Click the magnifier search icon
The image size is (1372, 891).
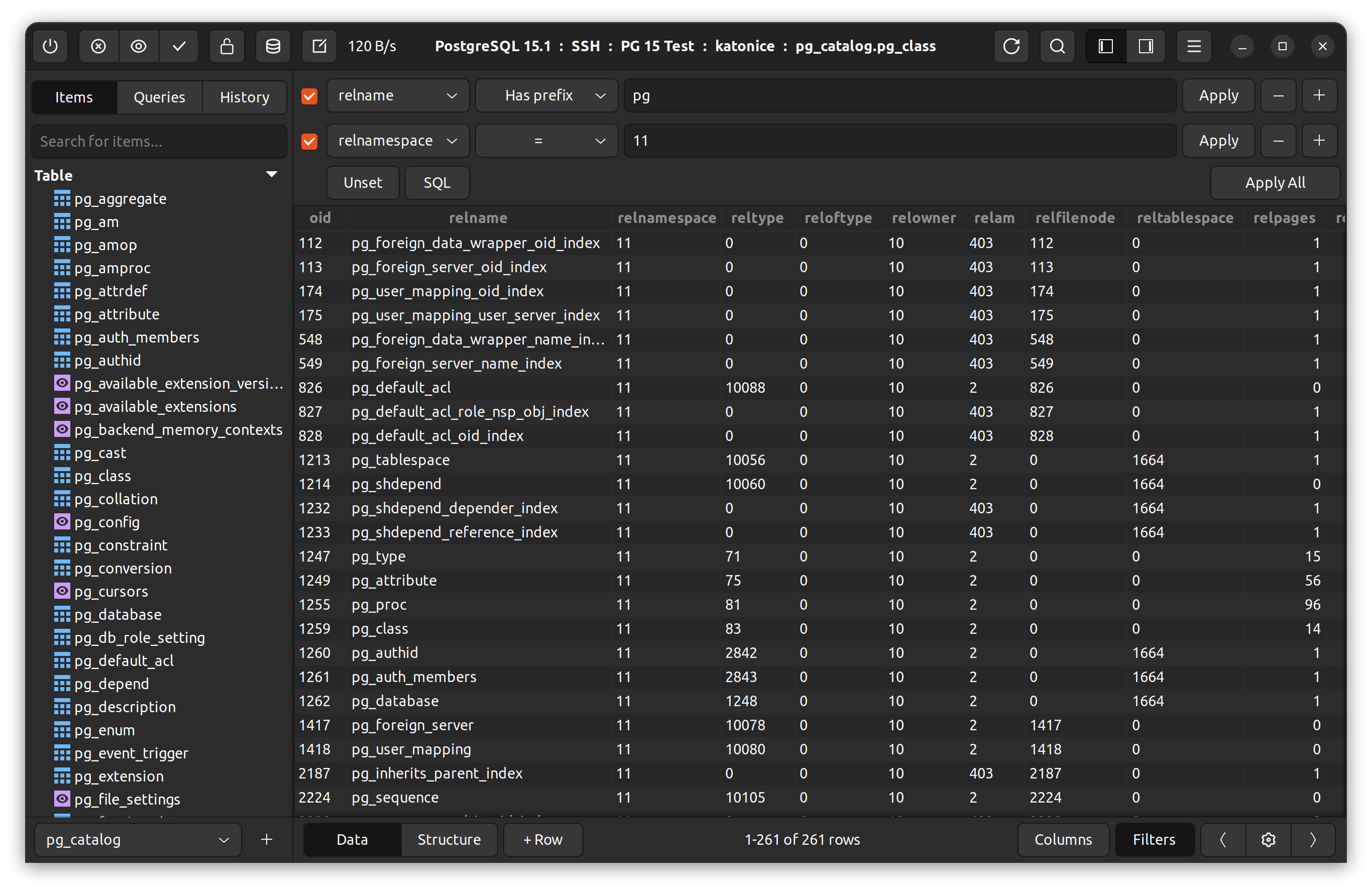[1057, 46]
